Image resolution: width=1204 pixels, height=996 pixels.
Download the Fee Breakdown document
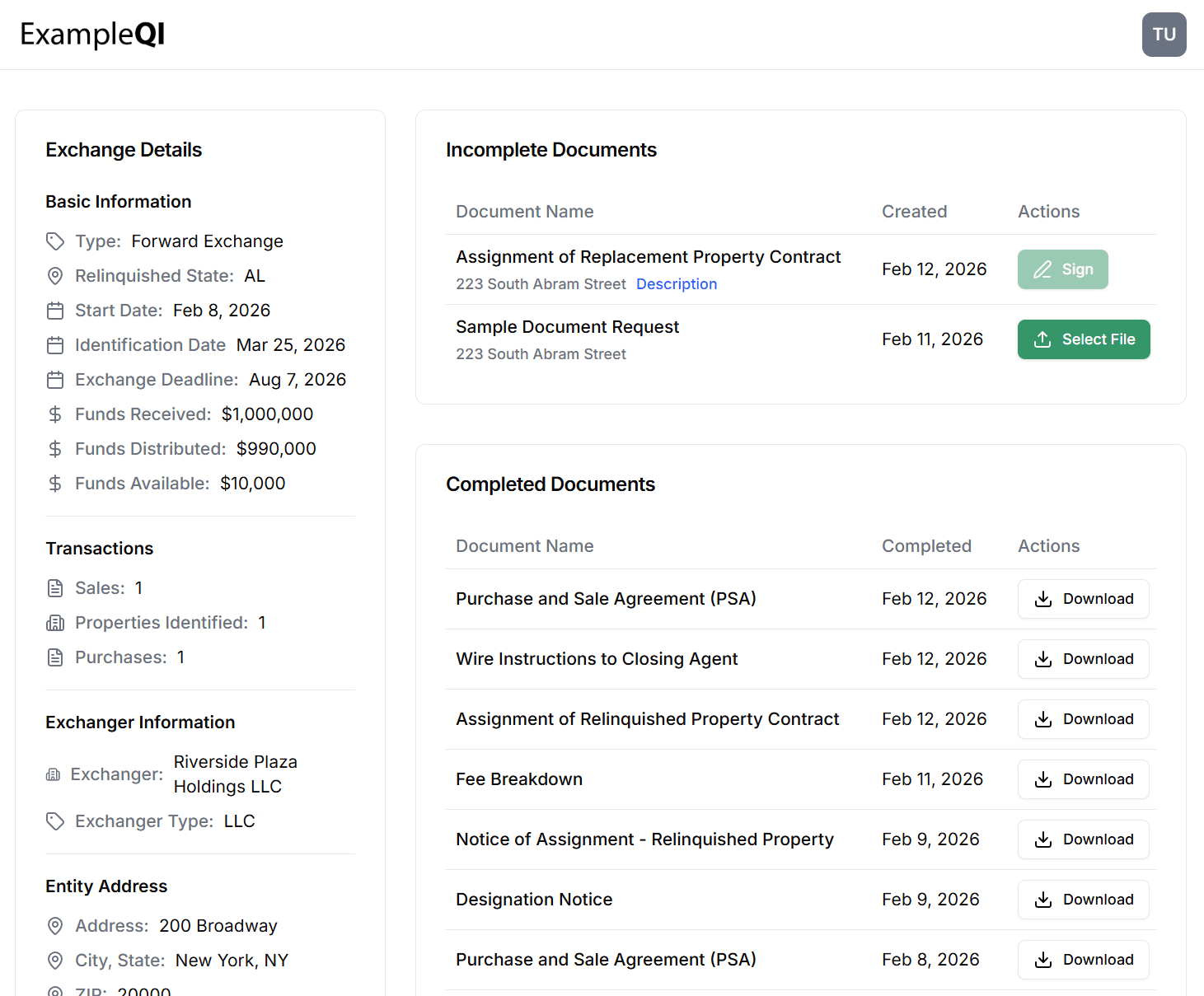coord(1083,779)
